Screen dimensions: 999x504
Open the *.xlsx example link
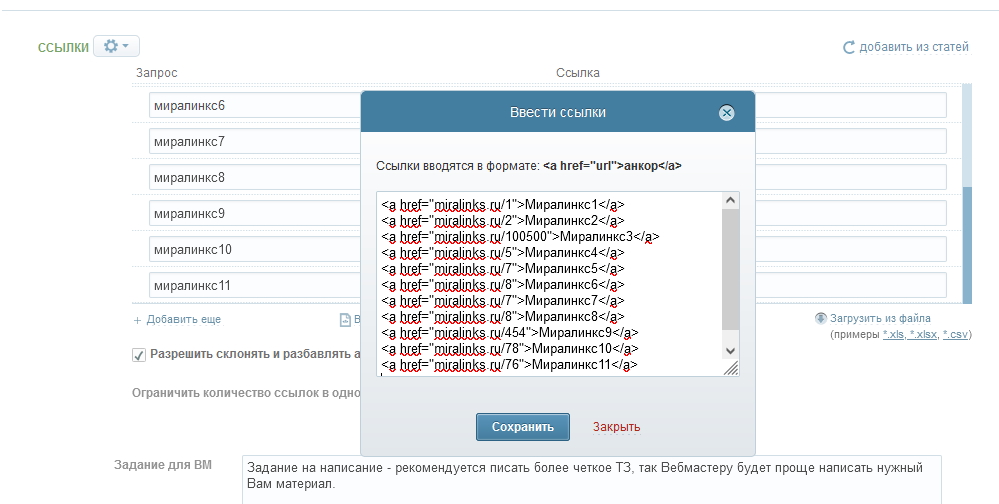click(923, 335)
